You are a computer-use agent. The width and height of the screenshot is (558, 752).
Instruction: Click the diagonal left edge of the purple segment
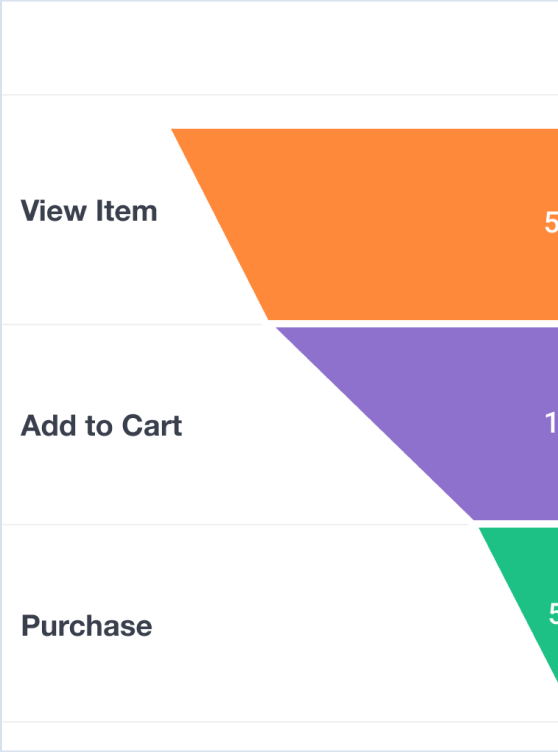pyautogui.click(x=374, y=424)
